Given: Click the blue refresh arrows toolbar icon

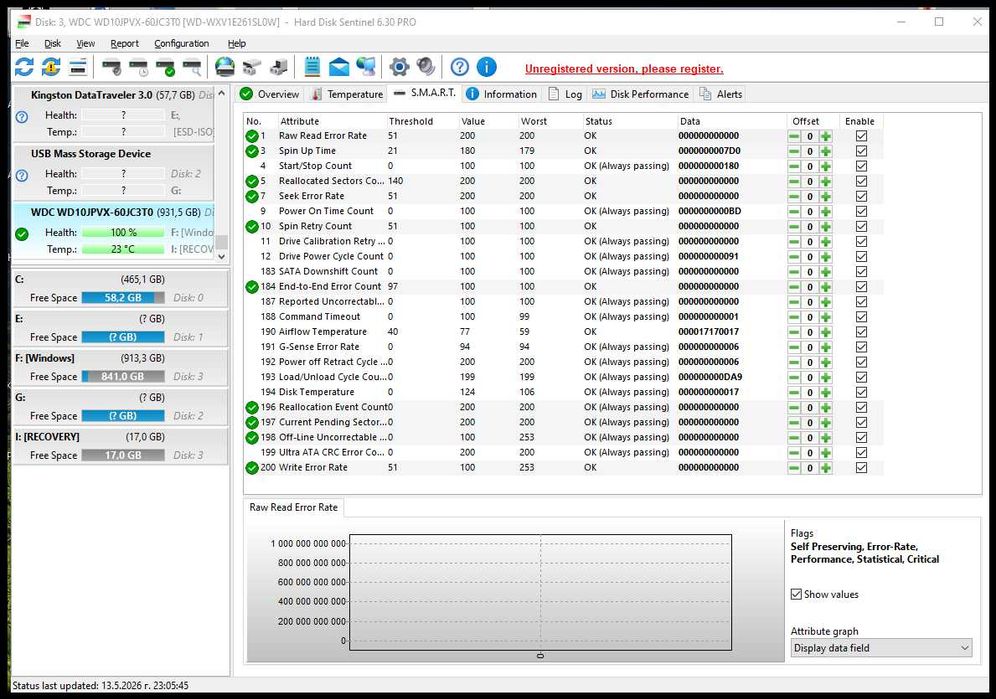Looking at the screenshot, I should click(24, 67).
